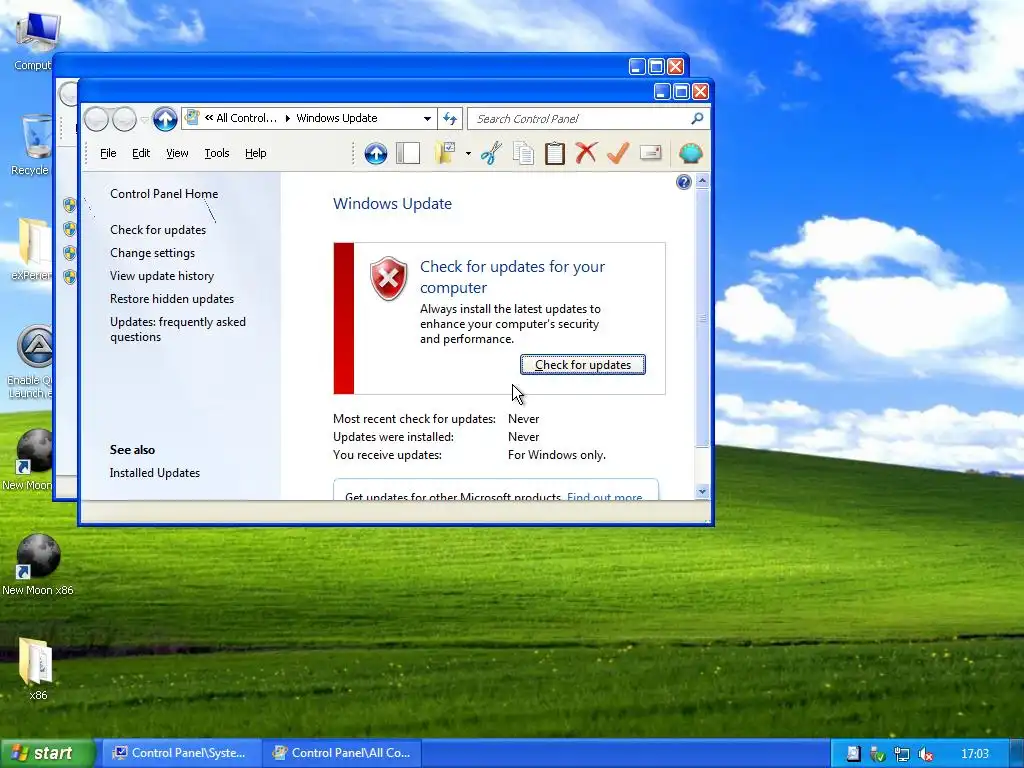The image size is (1024, 768).
Task: Click 'Most recent check for updates:' label
Action: (414, 419)
